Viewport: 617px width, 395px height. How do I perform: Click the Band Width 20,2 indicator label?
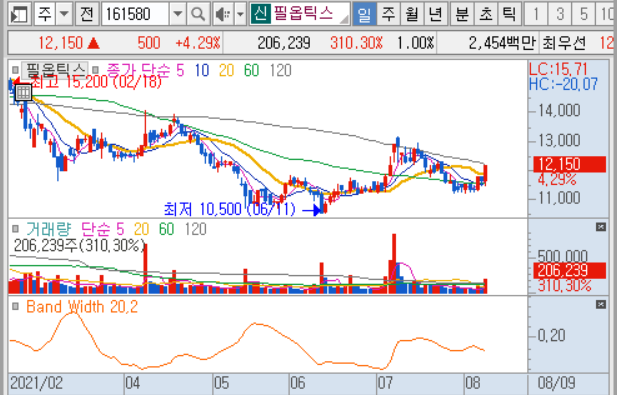click(82, 307)
